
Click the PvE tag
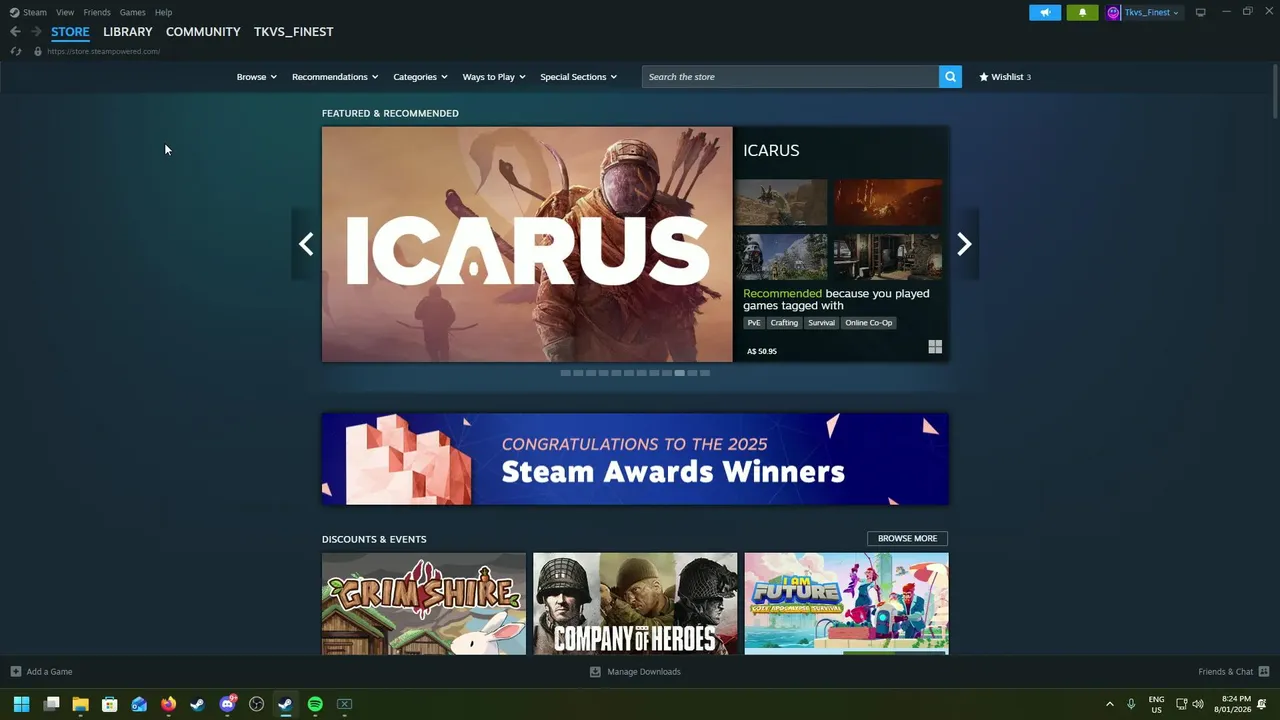pyautogui.click(x=754, y=323)
